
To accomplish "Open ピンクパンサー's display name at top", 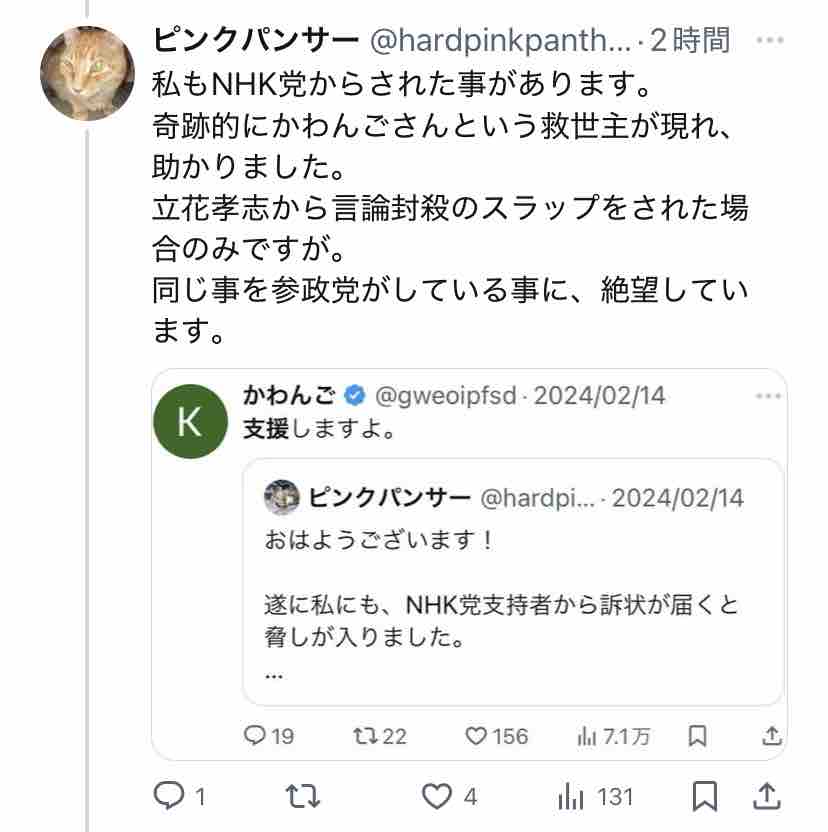I will [256, 41].
